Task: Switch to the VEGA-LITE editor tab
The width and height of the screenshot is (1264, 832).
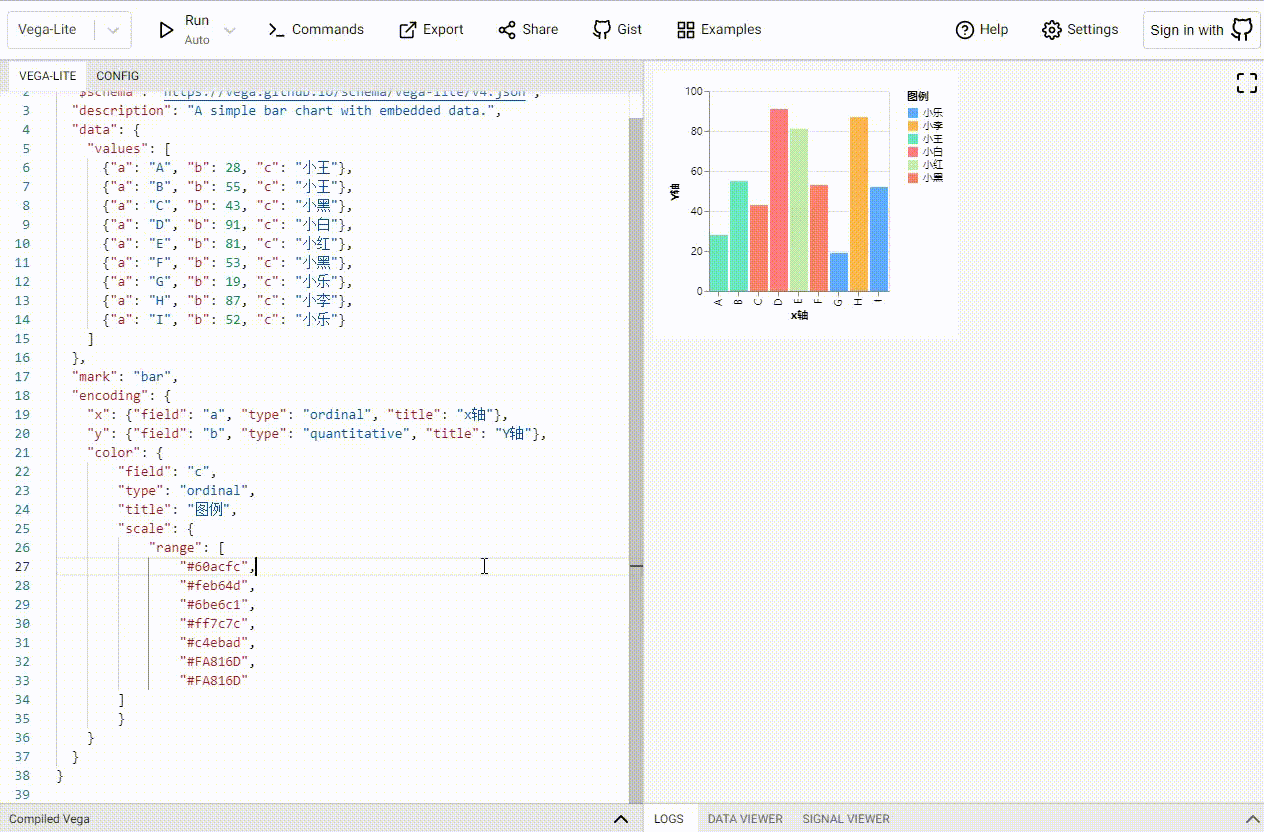Action: 47,76
